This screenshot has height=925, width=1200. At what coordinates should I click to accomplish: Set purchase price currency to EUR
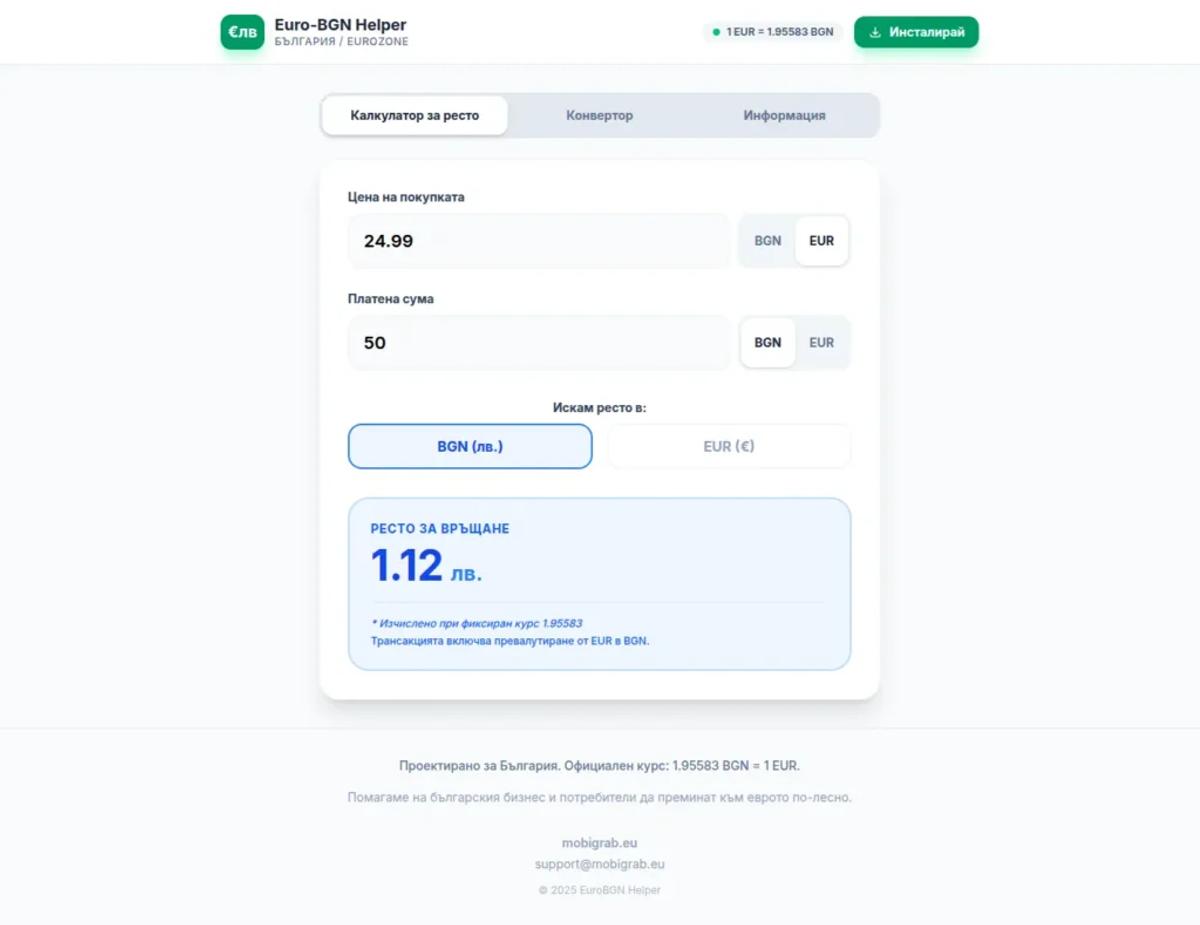(822, 241)
